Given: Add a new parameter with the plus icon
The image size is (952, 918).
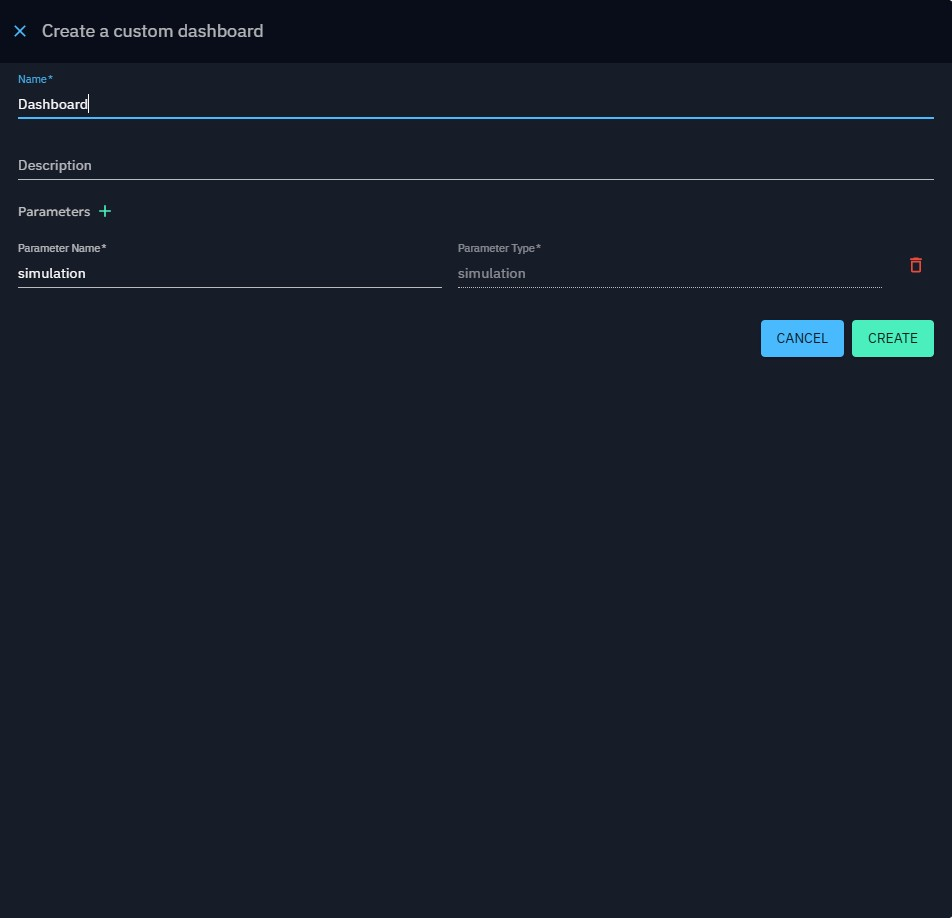Looking at the screenshot, I should (104, 211).
